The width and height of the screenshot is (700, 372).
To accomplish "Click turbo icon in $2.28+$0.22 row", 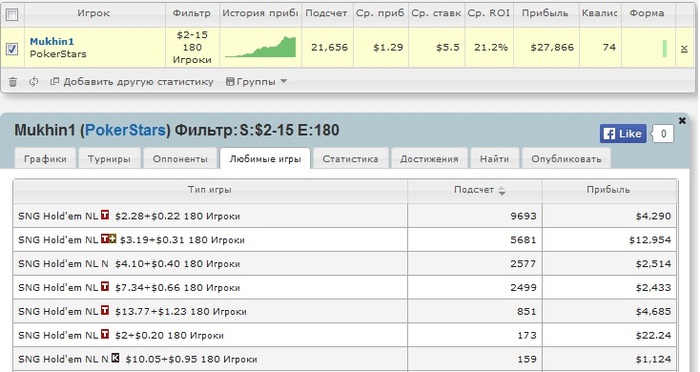I will pos(105,215).
